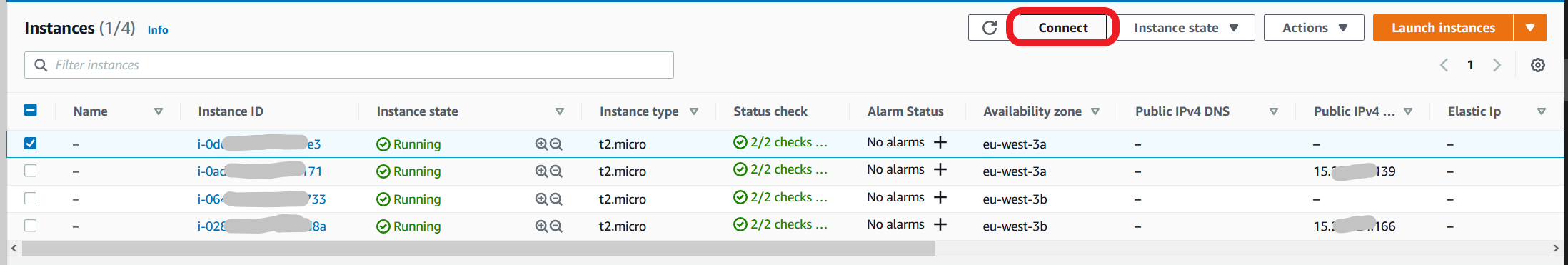Click the Connect button

coord(1062,28)
